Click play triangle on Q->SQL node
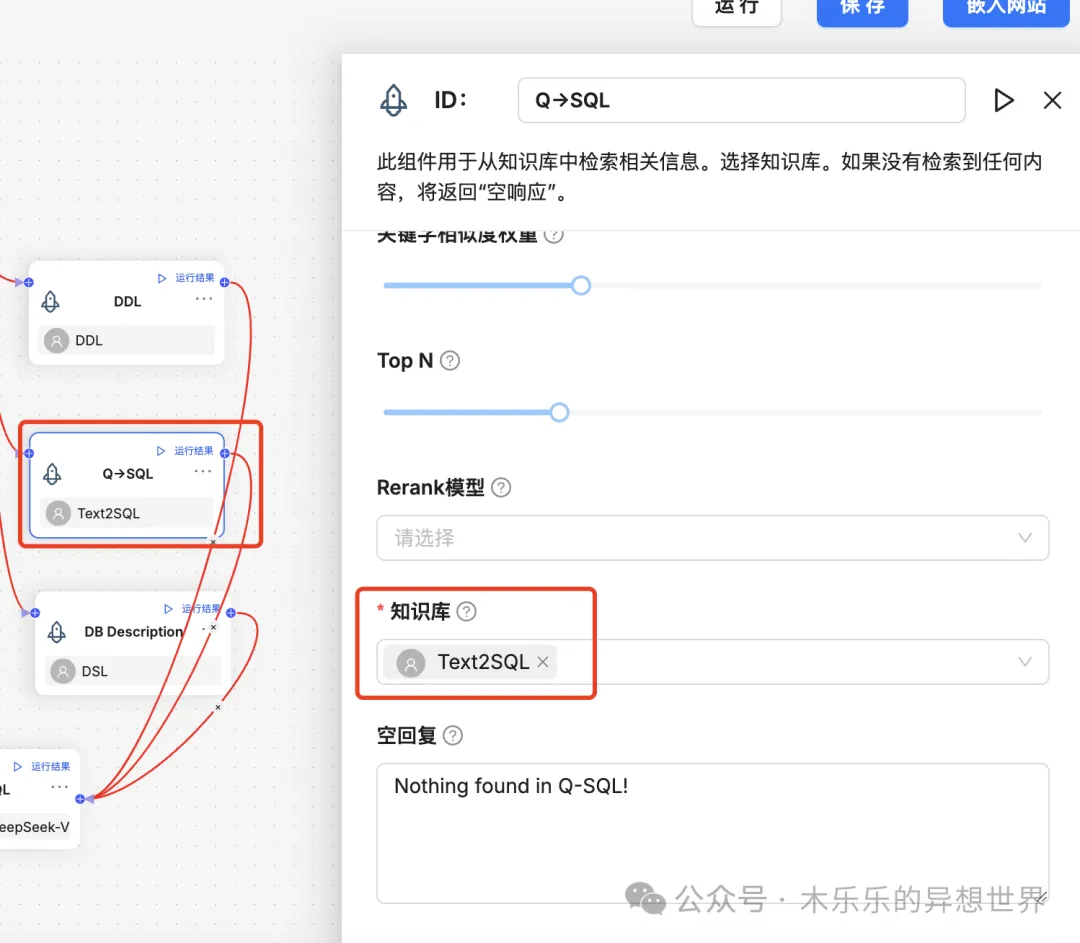This screenshot has height=943, width=1080. 160,450
